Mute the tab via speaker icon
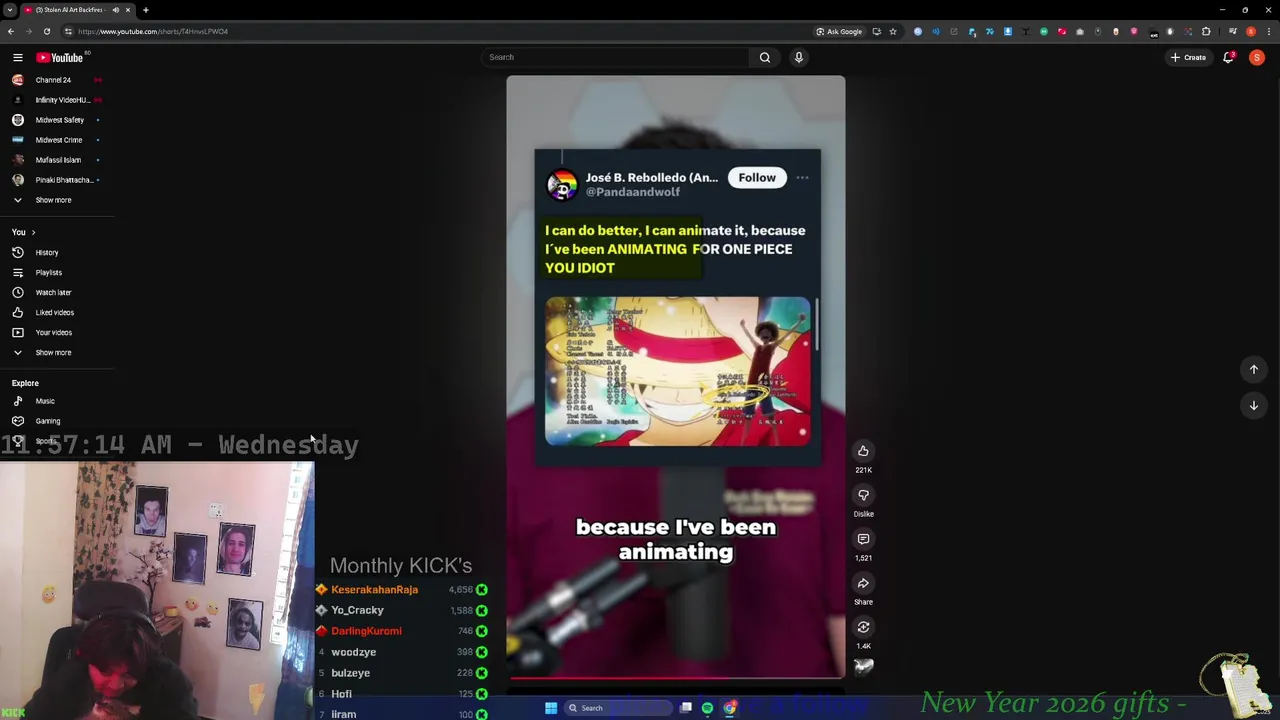This screenshot has width=1280, height=720. 116,10
